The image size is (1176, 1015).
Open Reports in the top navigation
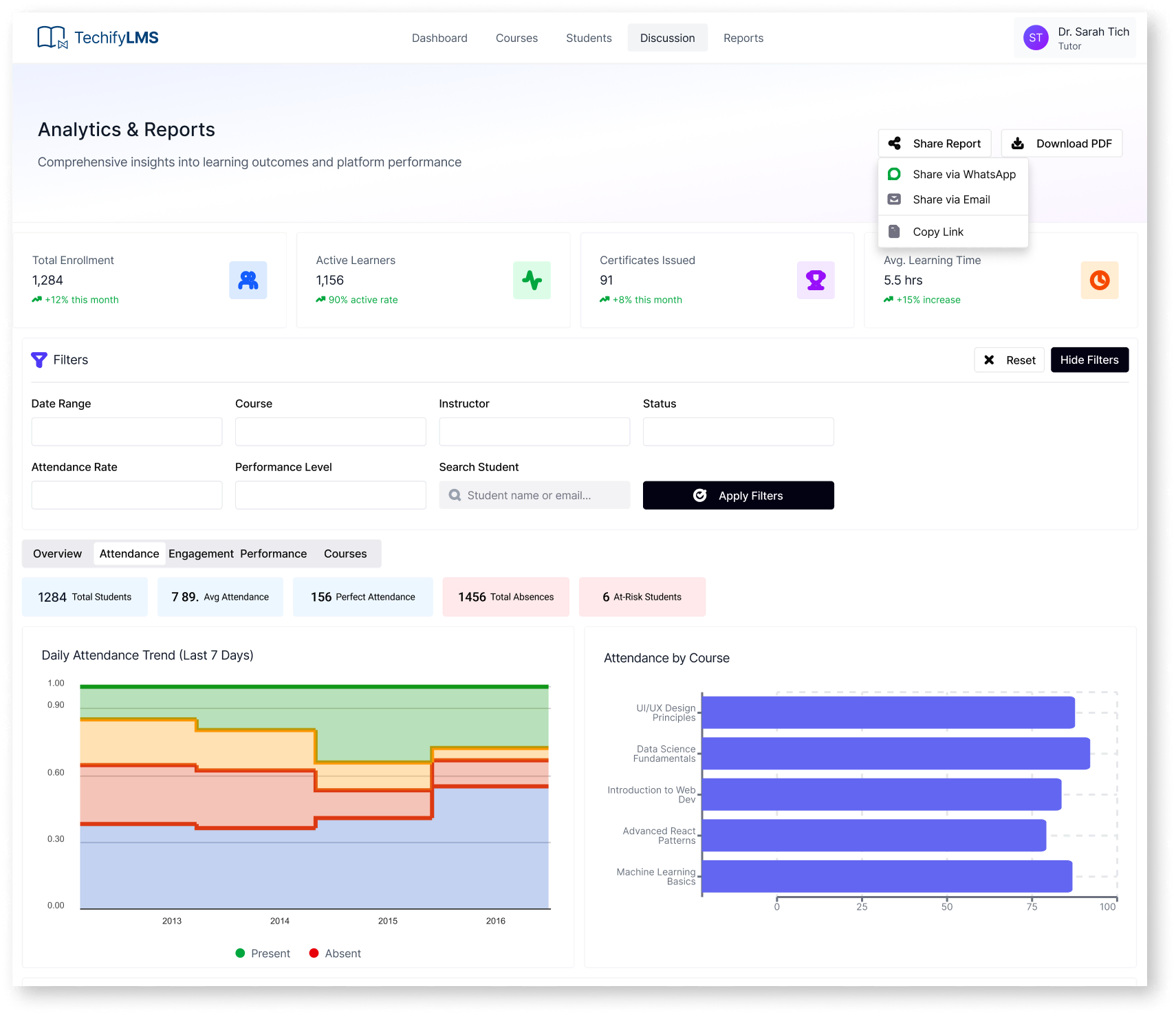743,38
